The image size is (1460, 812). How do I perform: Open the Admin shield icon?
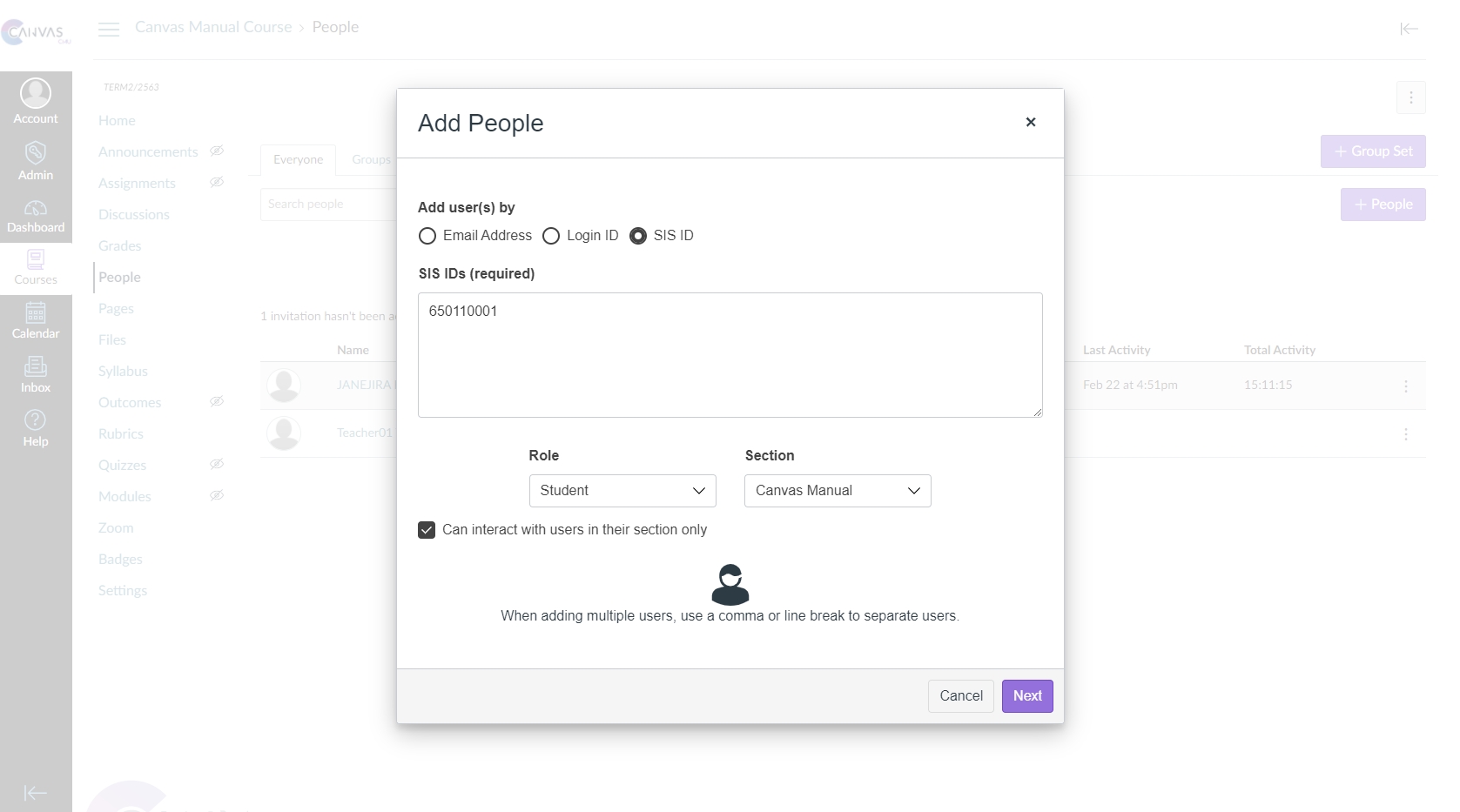point(36,154)
